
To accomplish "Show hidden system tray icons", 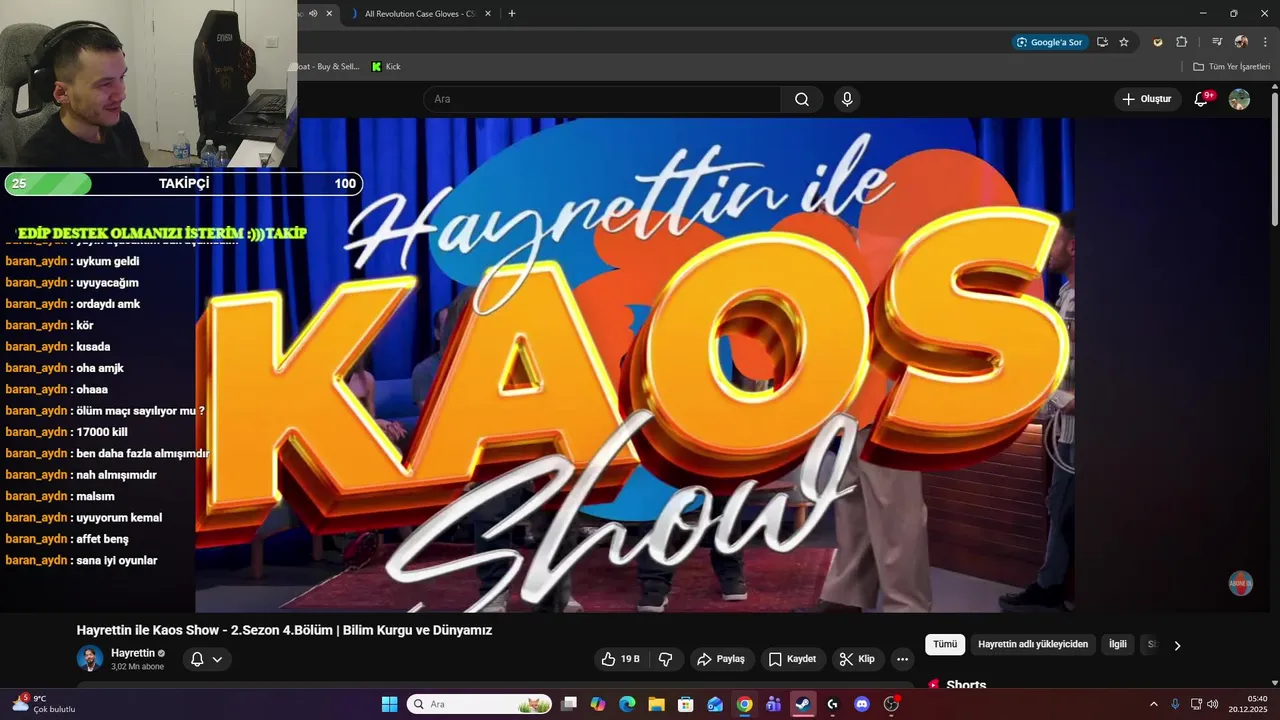I will (1153, 704).
